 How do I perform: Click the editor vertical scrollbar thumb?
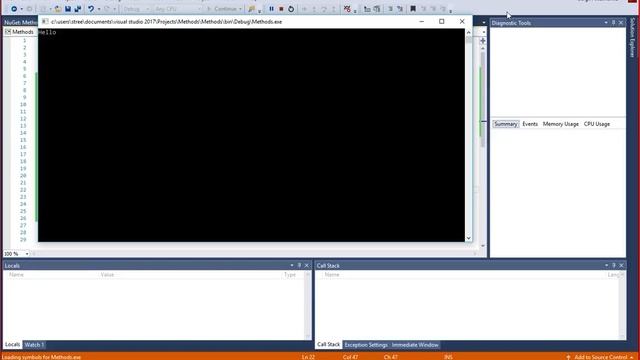point(483,100)
